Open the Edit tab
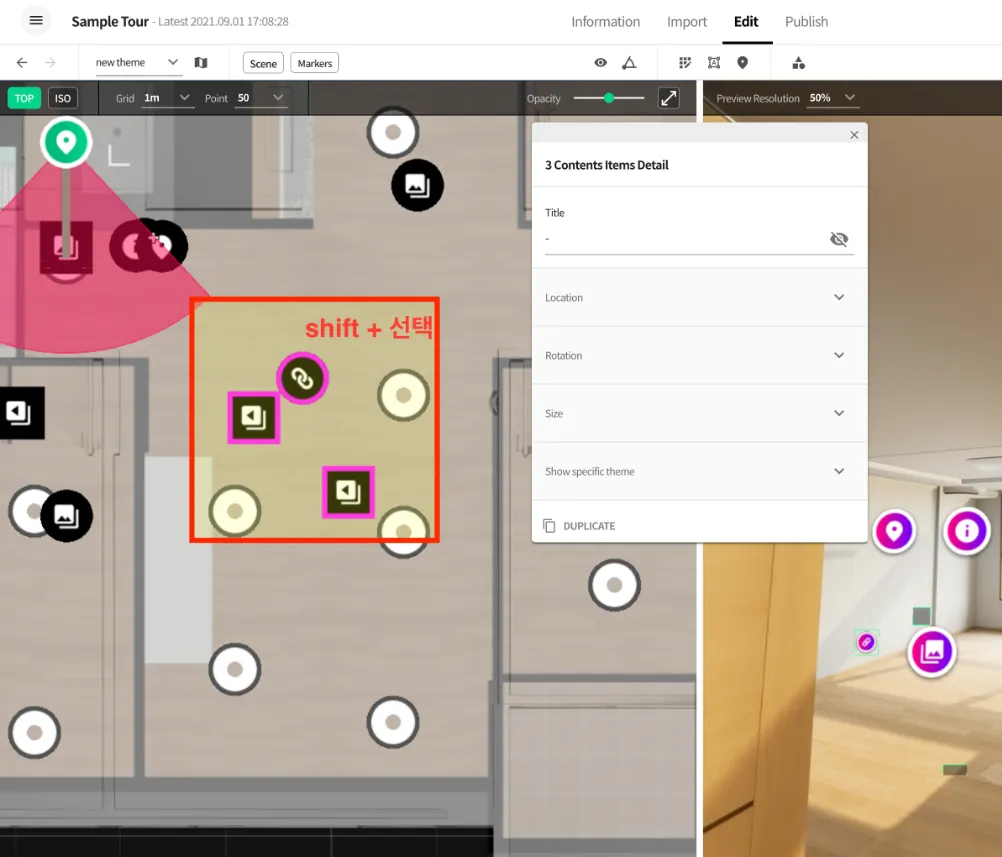This screenshot has height=857, width=1002. click(746, 22)
